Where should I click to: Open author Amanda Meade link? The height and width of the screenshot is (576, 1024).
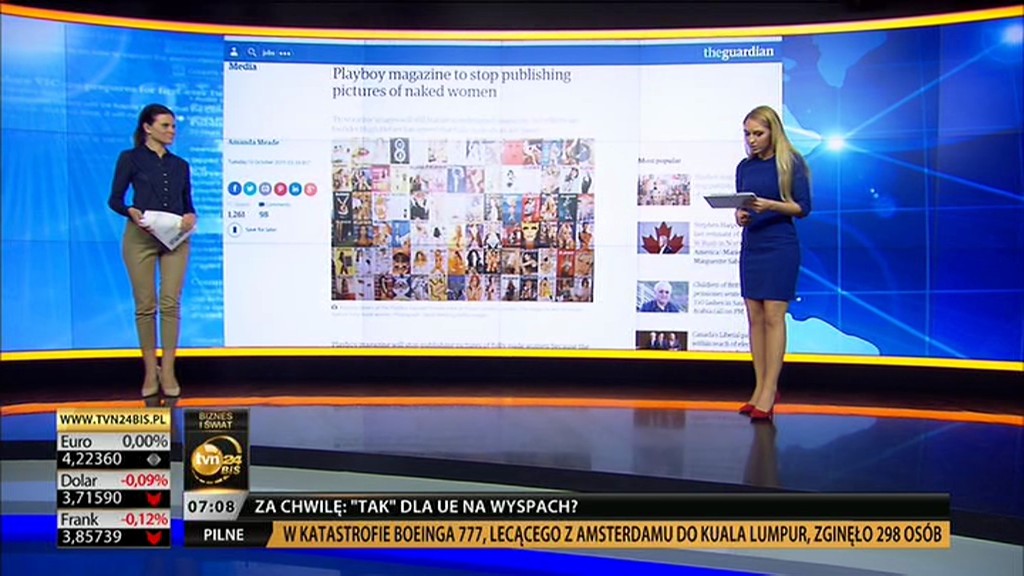(253, 142)
